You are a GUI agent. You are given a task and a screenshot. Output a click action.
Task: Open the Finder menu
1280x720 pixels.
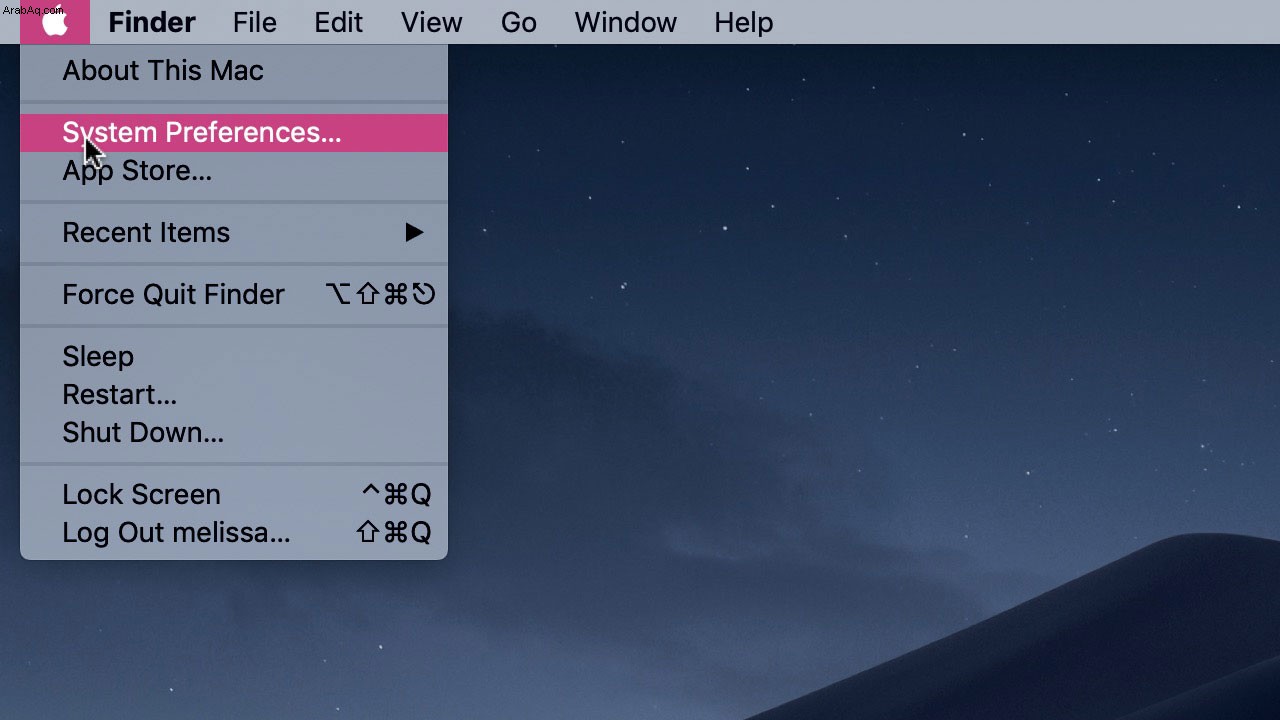152,22
